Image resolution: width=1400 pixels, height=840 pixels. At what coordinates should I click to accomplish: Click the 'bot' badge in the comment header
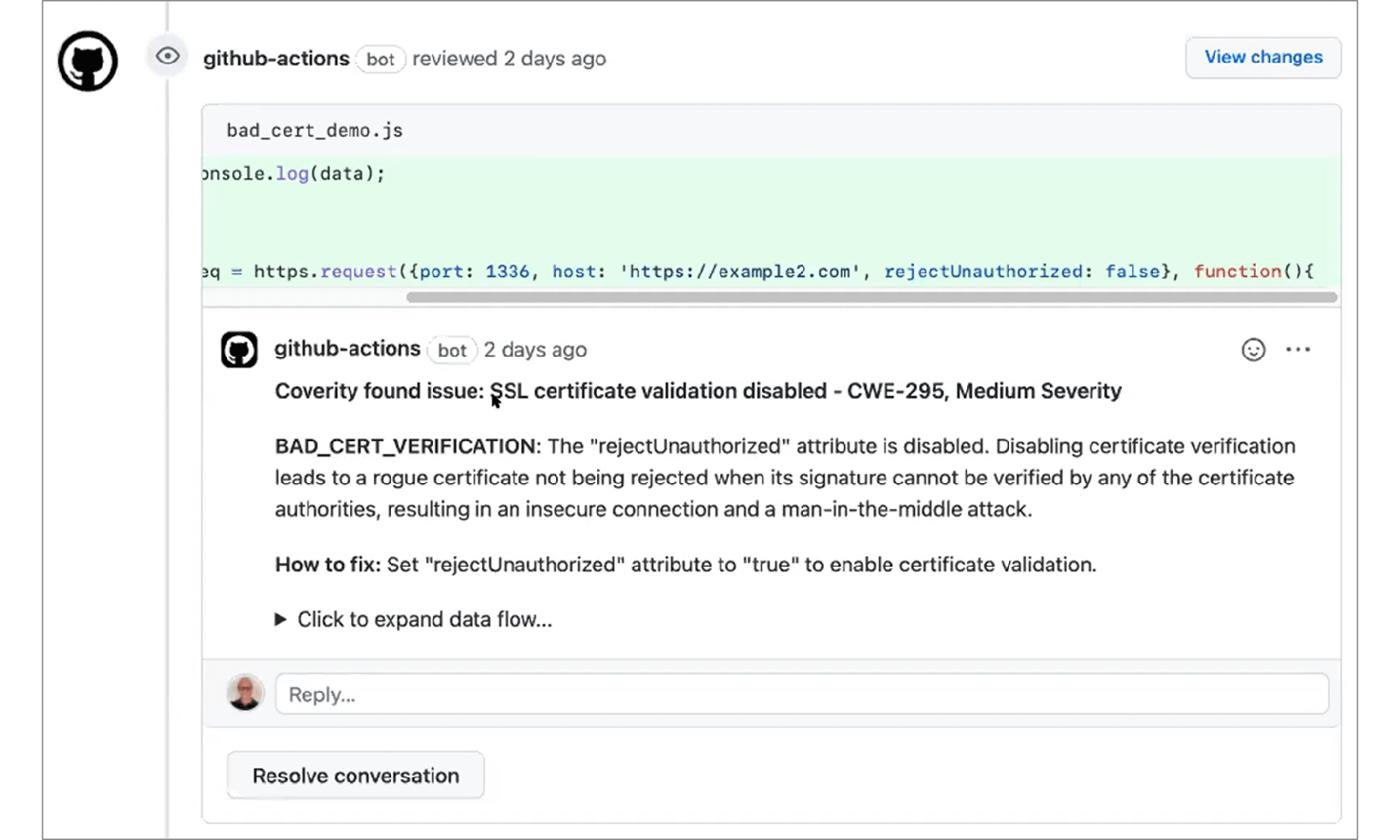pyautogui.click(x=453, y=350)
